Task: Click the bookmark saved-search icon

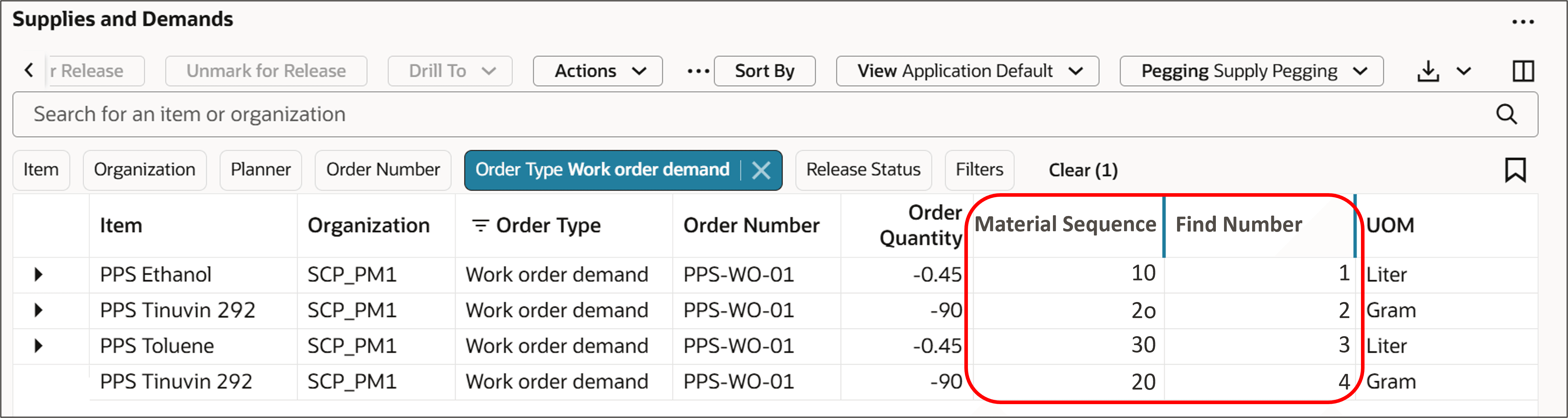Action: [1515, 170]
